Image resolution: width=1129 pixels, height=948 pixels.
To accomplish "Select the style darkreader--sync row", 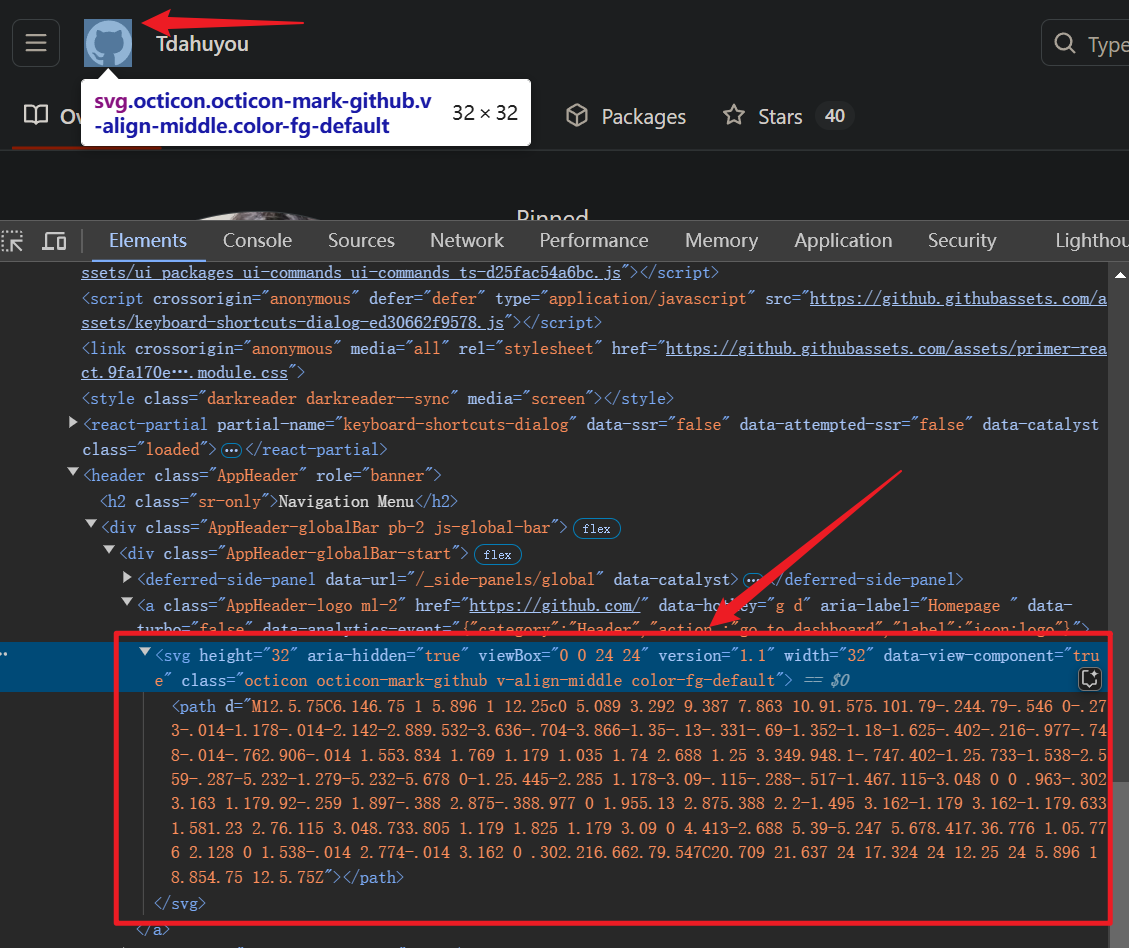I will tap(378, 399).
